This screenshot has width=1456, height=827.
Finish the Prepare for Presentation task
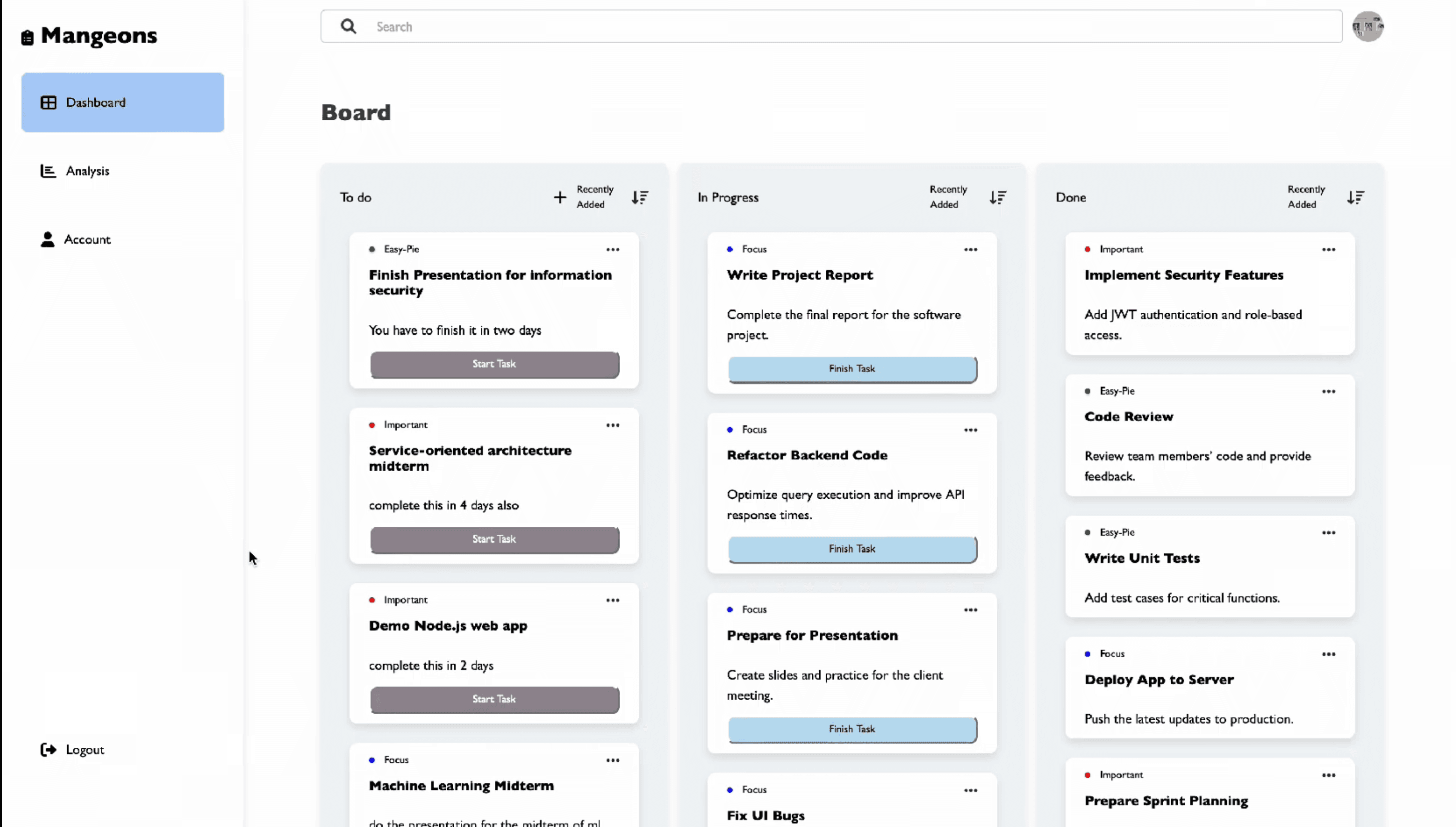point(852,729)
